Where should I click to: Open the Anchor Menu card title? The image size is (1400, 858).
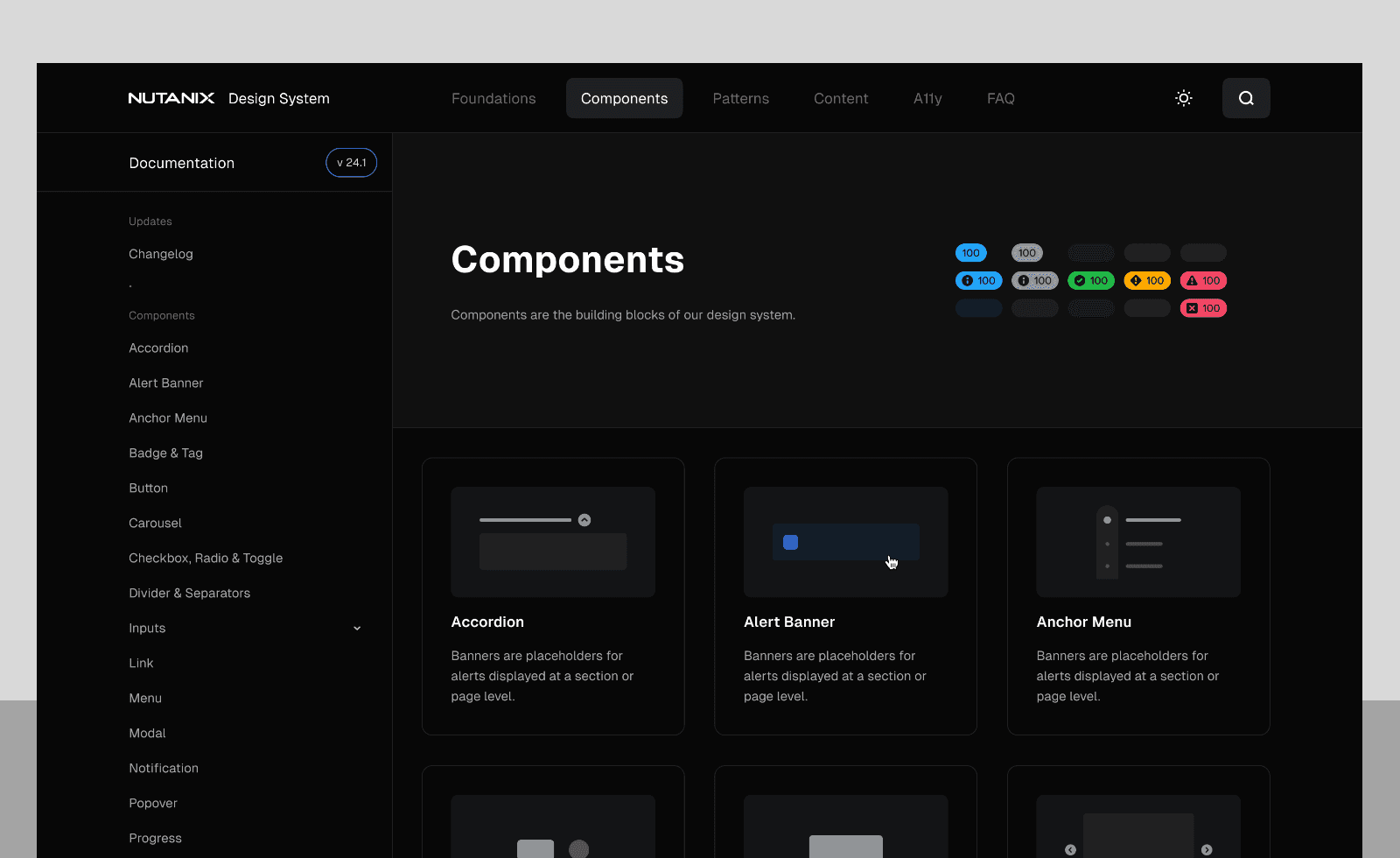click(x=1084, y=622)
